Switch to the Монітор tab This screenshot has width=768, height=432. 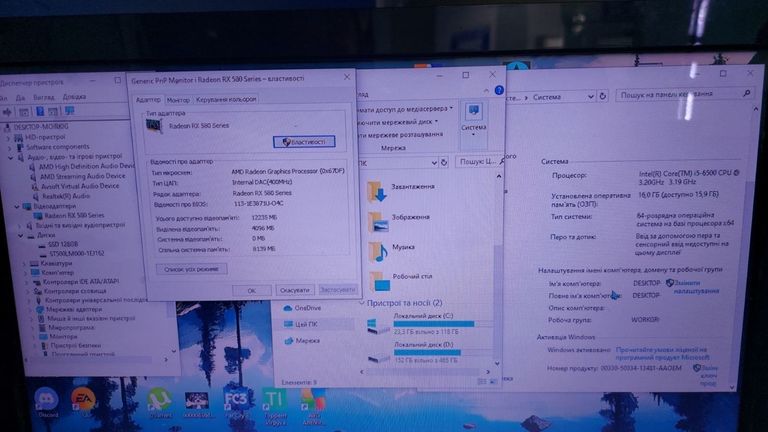[x=178, y=99]
